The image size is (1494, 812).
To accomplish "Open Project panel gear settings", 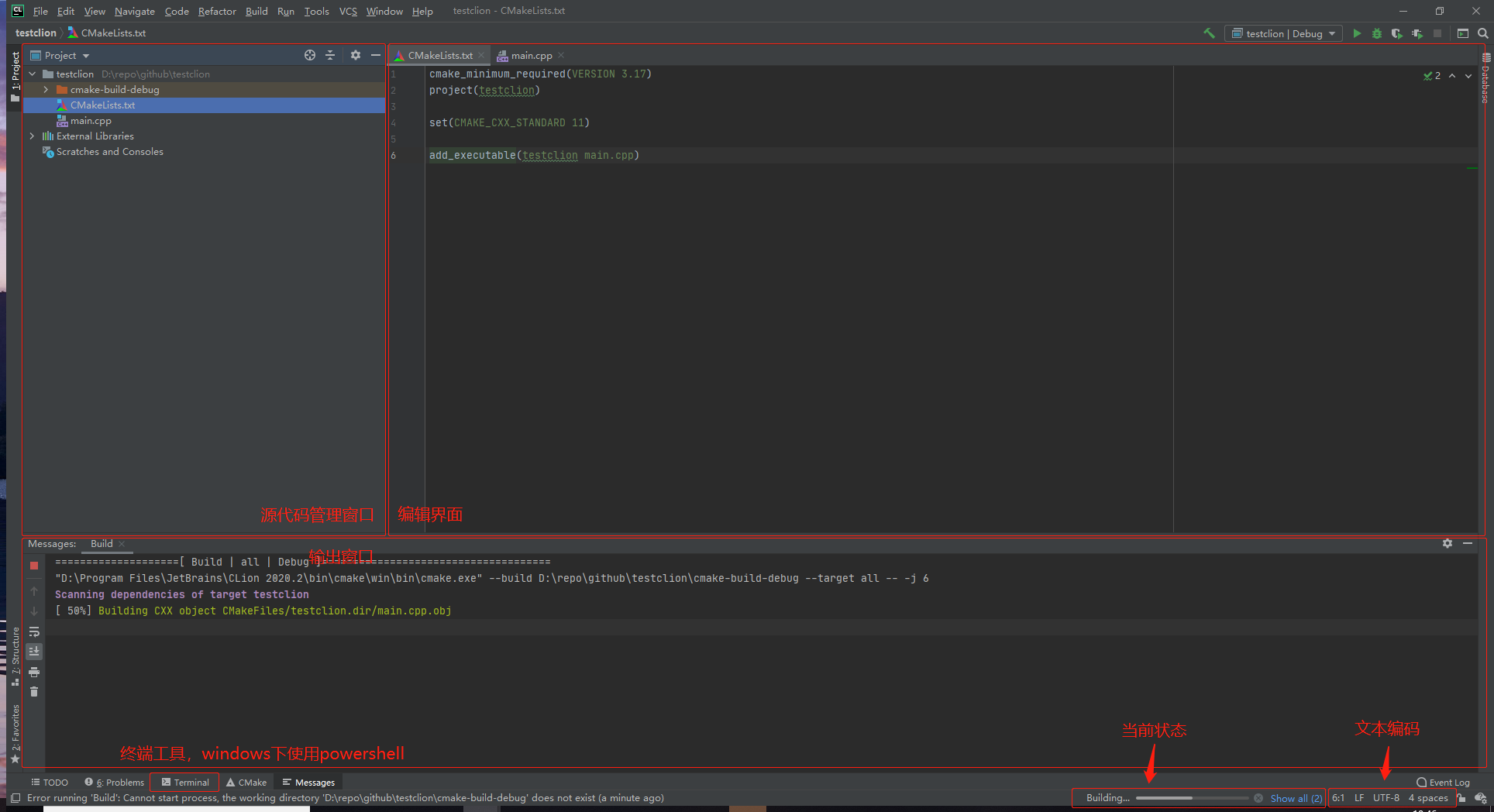I will pyautogui.click(x=356, y=55).
